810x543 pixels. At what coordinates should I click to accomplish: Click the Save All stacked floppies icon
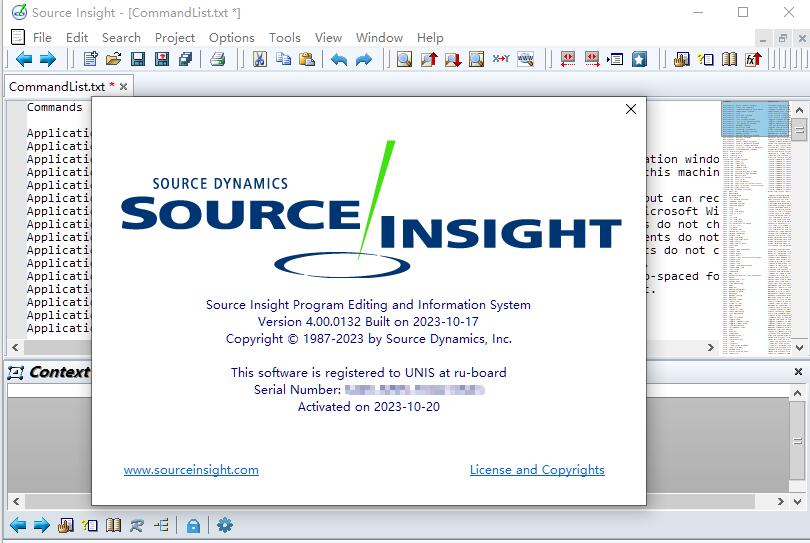pyautogui.click(x=185, y=59)
